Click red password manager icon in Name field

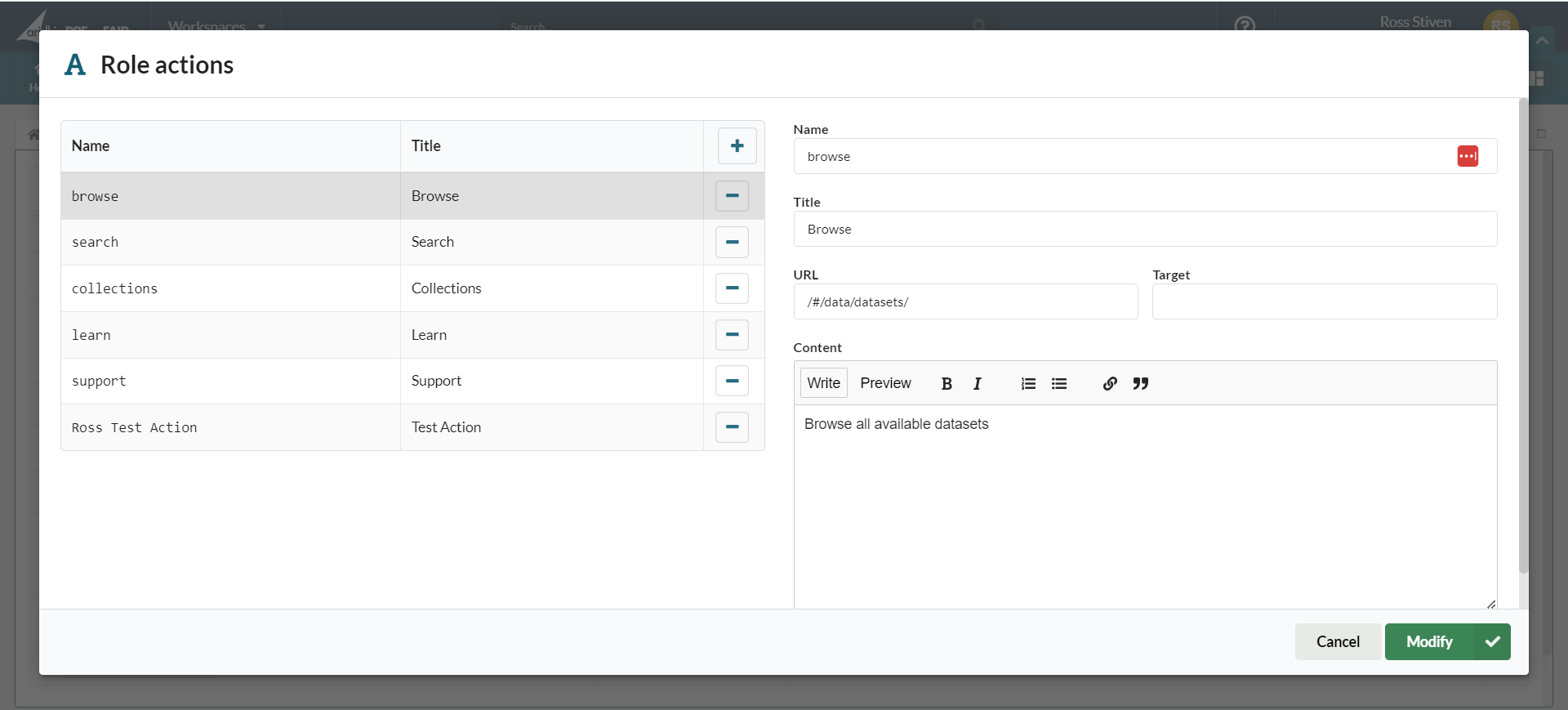coord(1468,156)
